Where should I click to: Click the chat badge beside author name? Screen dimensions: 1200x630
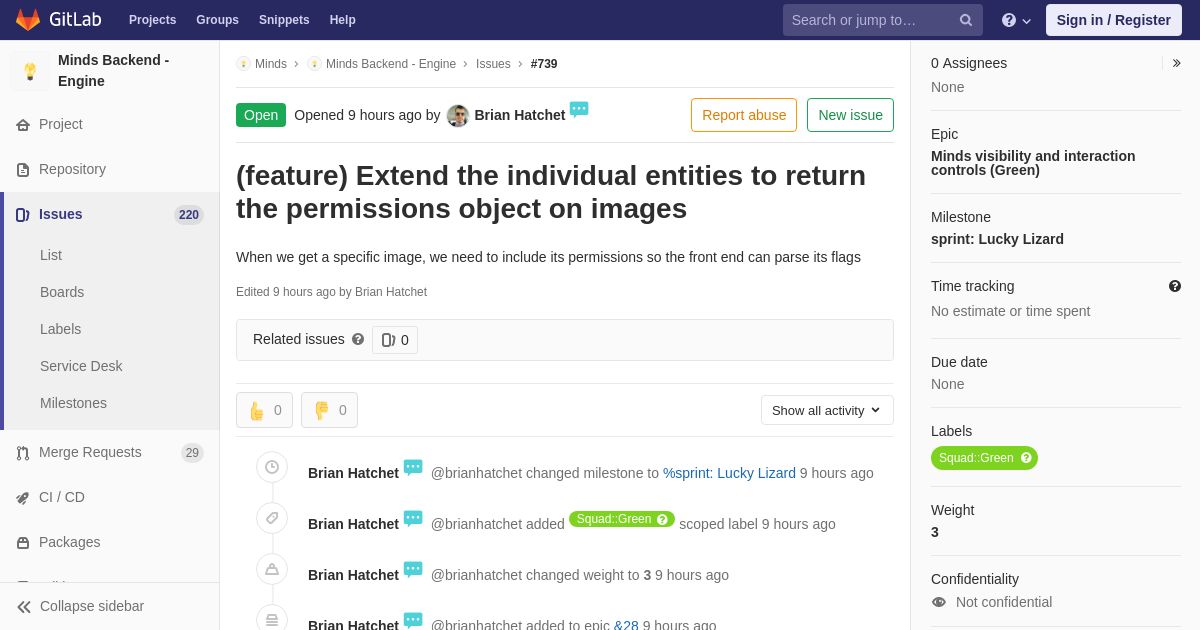(579, 109)
